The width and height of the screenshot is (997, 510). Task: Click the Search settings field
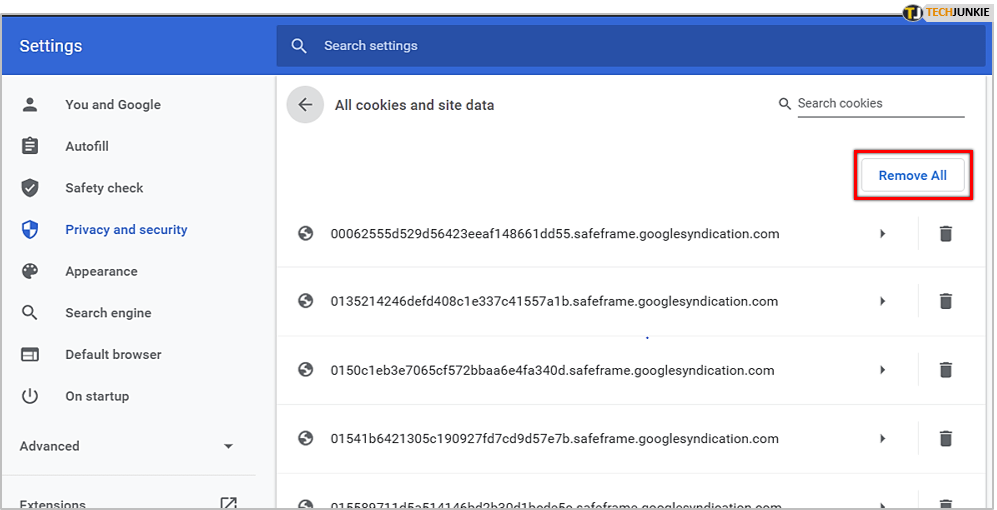point(600,46)
